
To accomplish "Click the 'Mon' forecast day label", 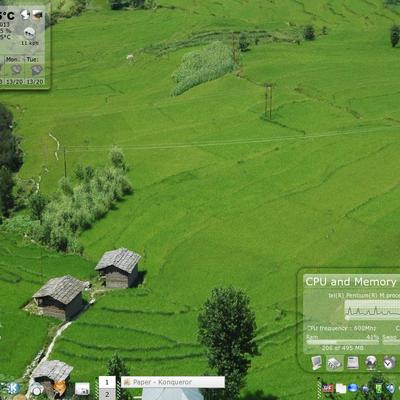I will (12, 59).
